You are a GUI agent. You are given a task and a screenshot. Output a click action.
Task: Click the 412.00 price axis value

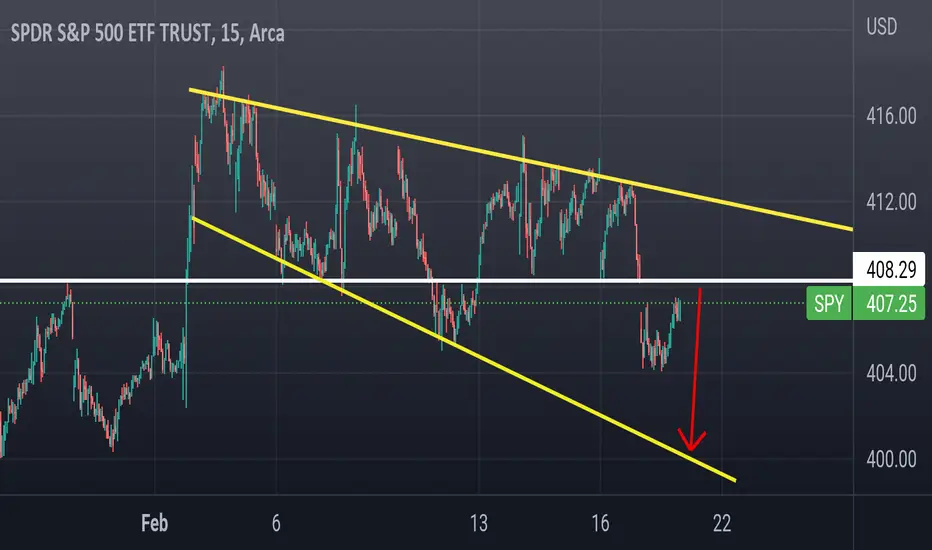(x=891, y=202)
